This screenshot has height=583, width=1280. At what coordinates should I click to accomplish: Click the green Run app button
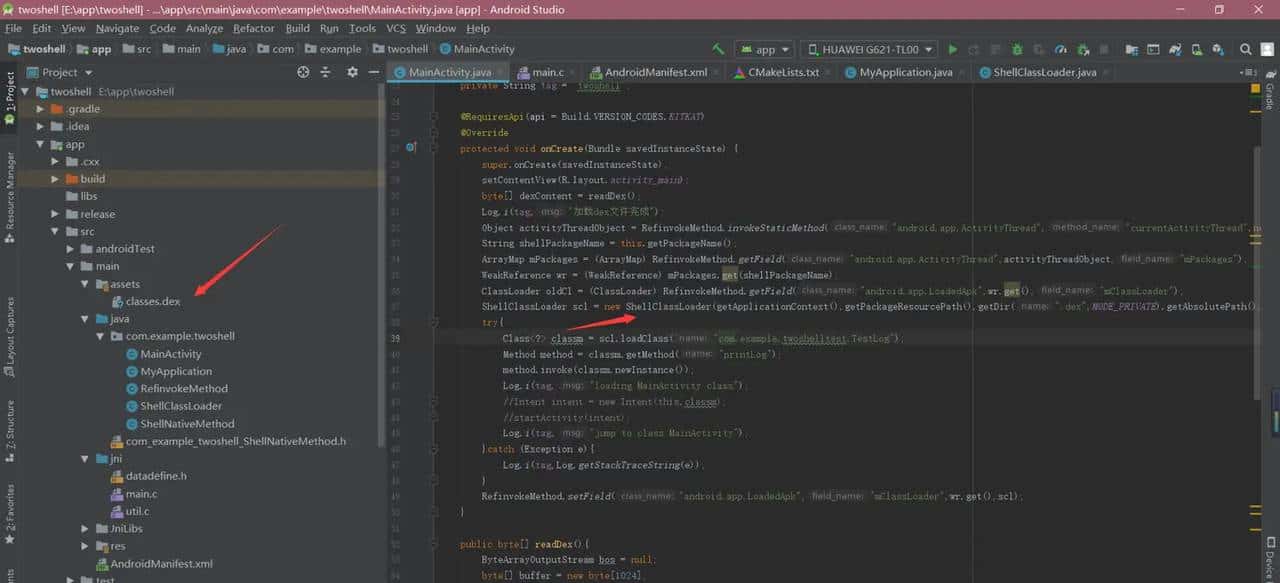(x=952, y=49)
